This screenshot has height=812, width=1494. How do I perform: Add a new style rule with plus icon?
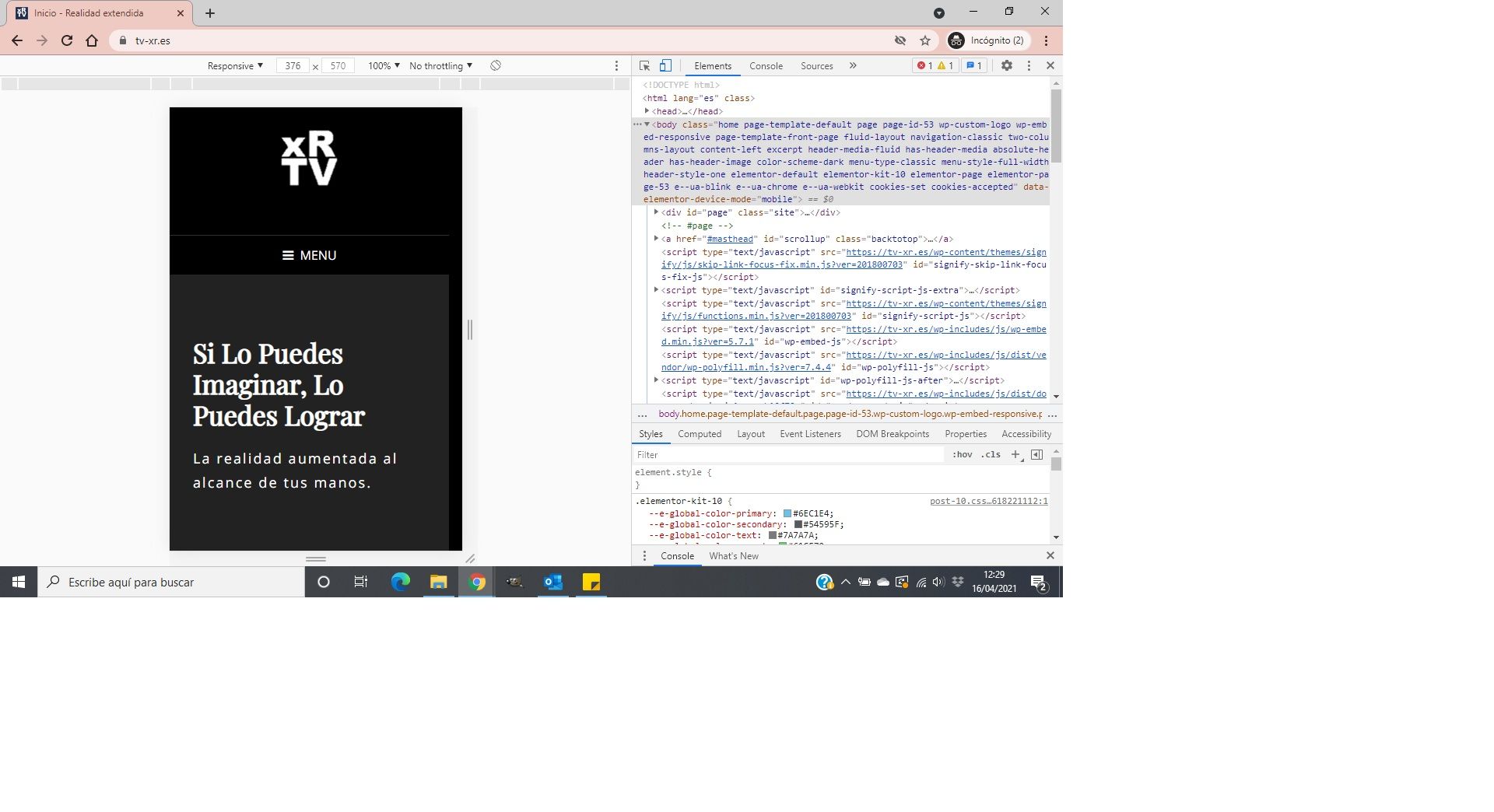(1015, 455)
